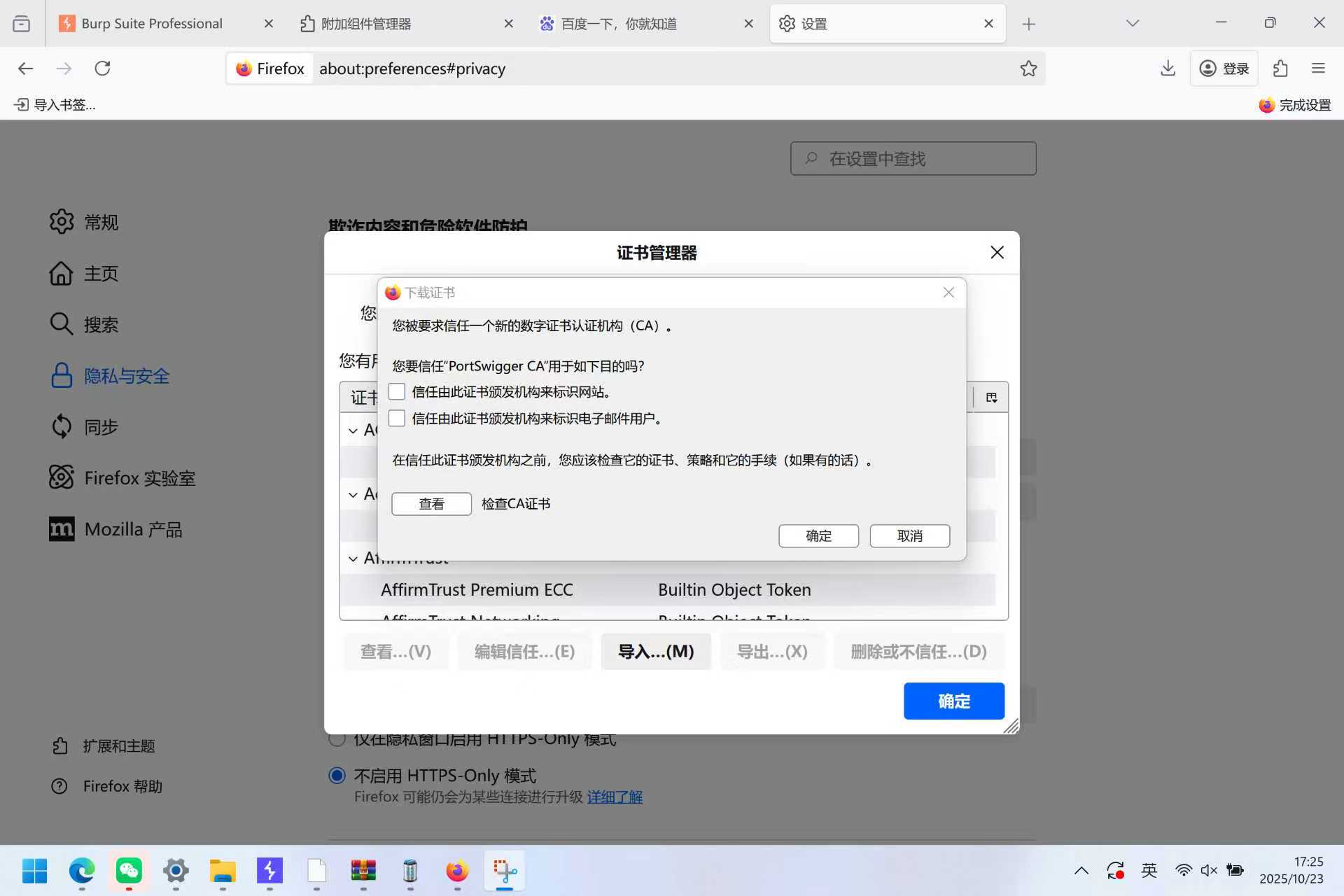Viewport: 1344px width, 896px height.
Task: Switch to the 附加组件管理器 tab
Action: 366,23
